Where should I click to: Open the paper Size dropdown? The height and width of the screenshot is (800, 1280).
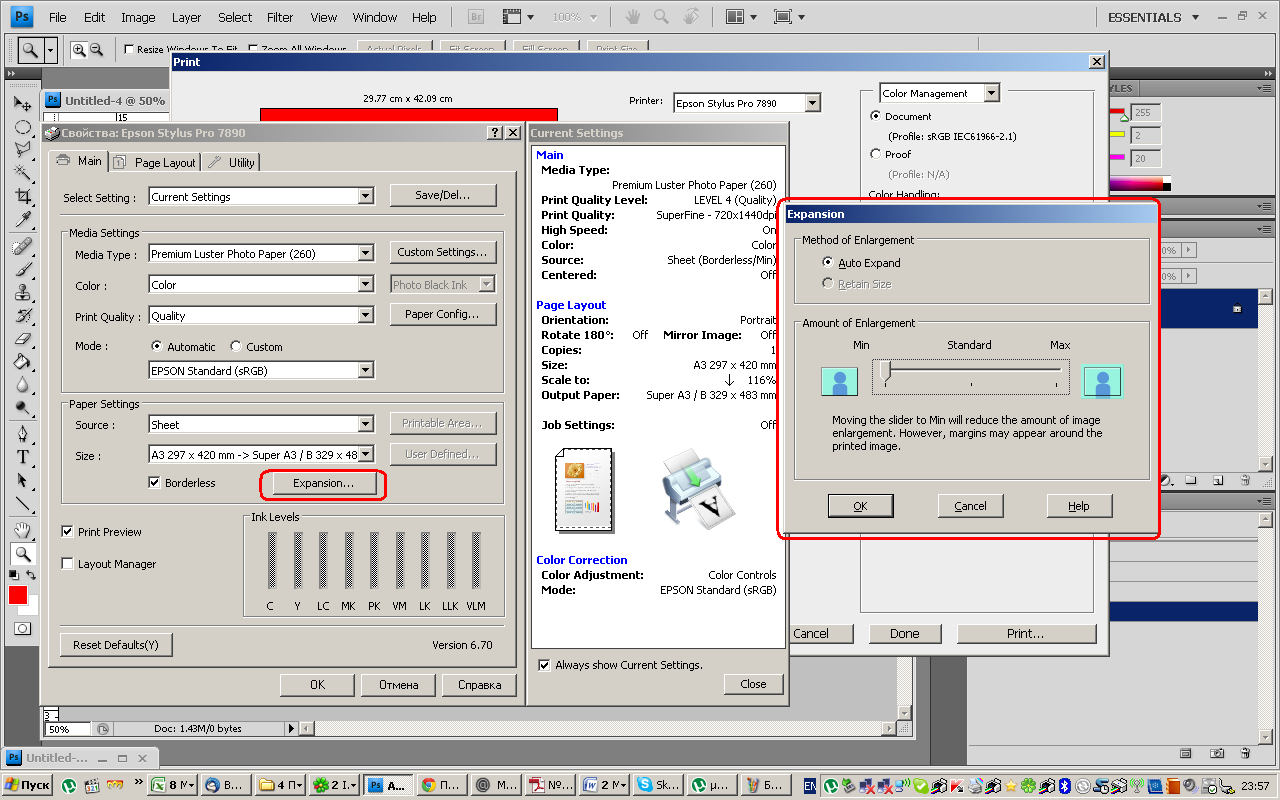click(261, 455)
